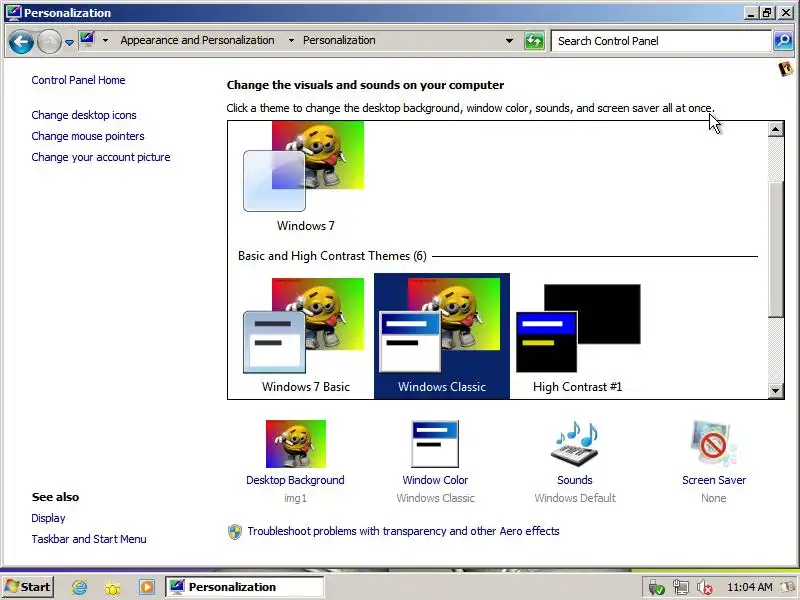Click 'img1' label under Desktop Background

[295, 498]
